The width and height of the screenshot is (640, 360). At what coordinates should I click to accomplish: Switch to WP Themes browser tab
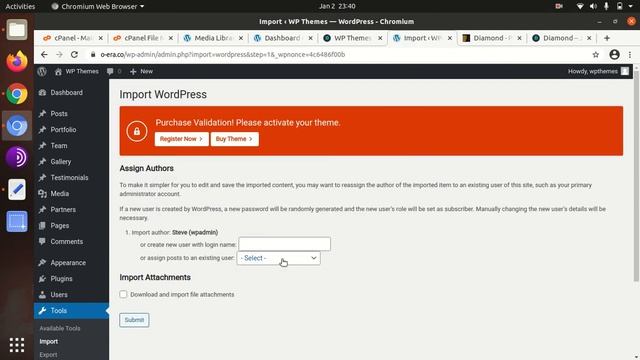(353, 38)
